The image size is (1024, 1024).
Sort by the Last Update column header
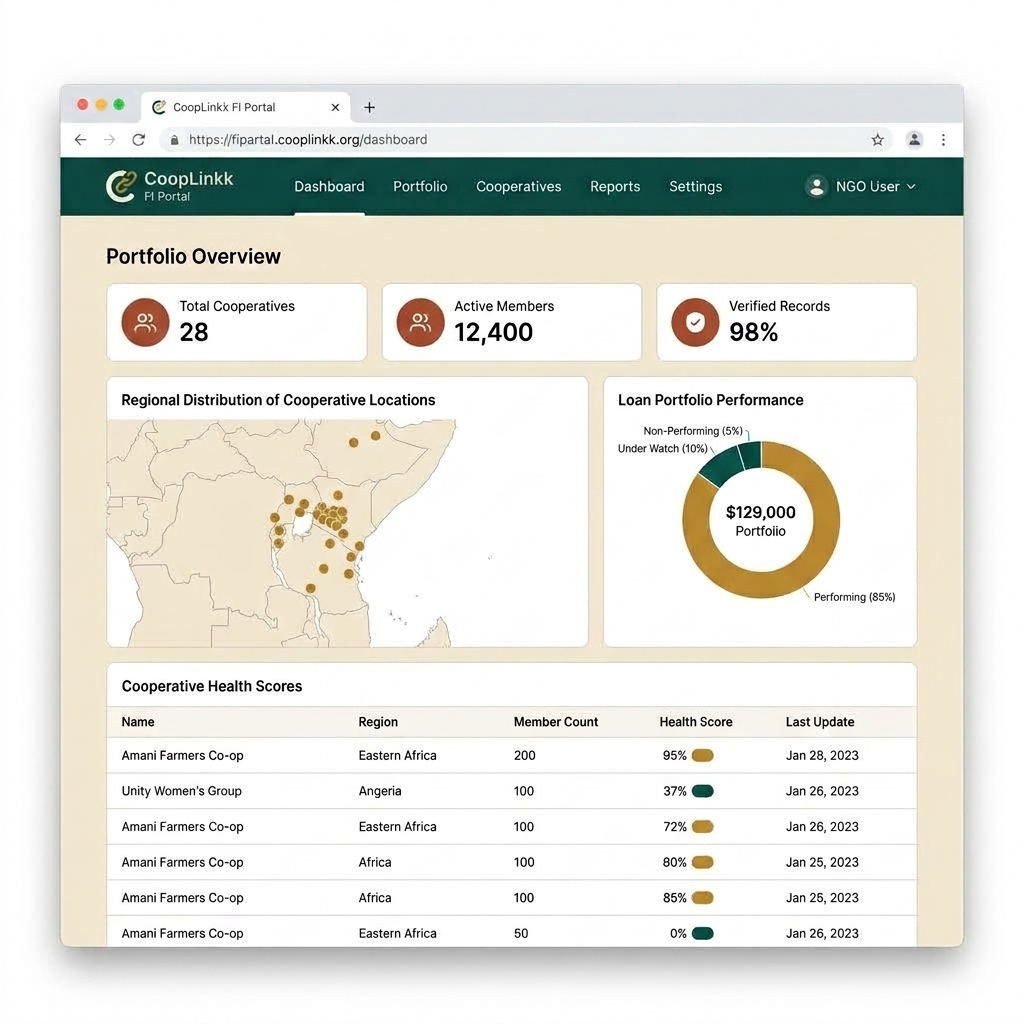pos(820,722)
